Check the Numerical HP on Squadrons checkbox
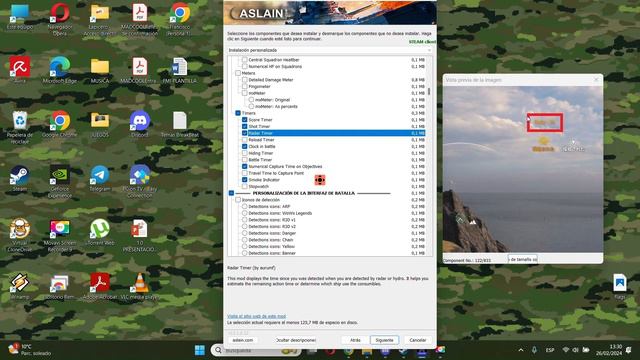This screenshot has width=640, height=360. (x=244, y=66)
